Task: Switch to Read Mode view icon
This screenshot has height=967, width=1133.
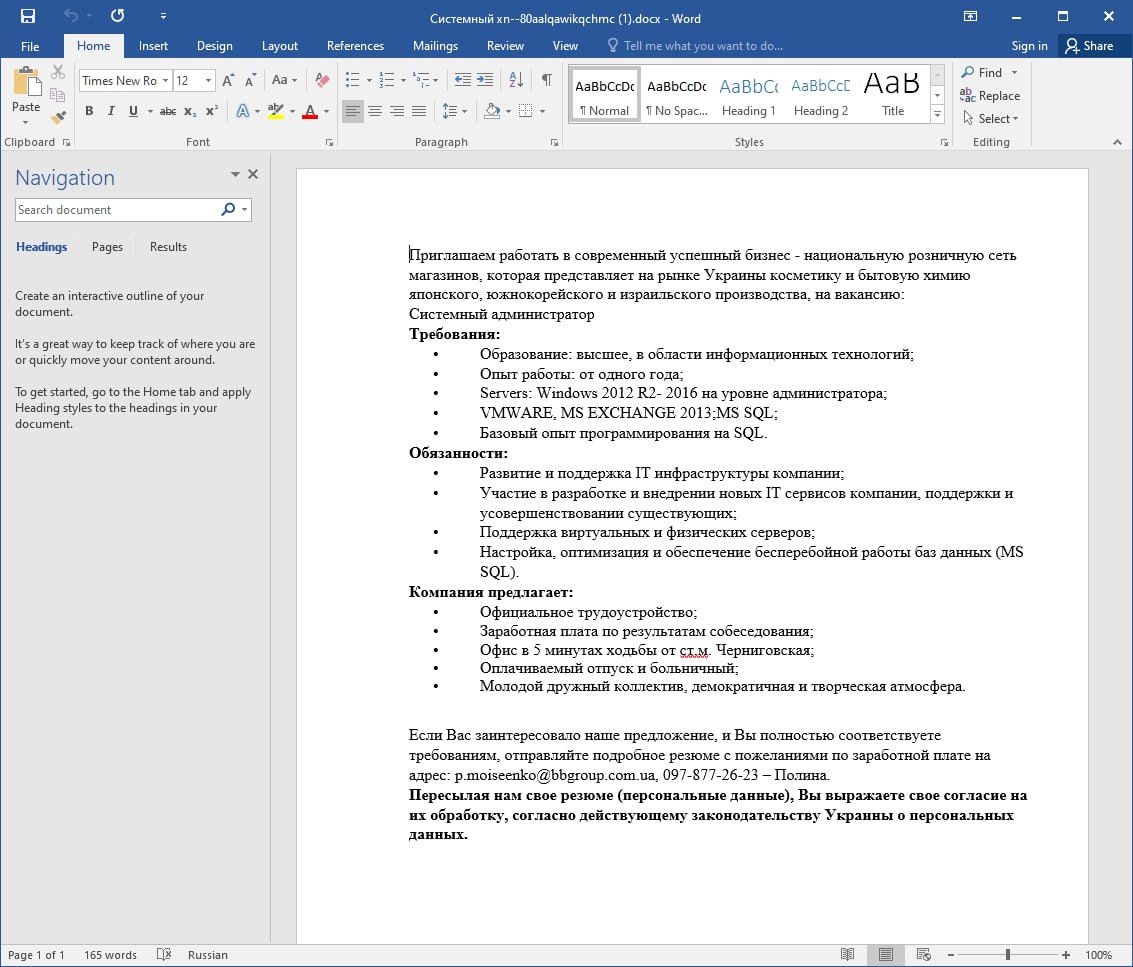Action: point(848,955)
